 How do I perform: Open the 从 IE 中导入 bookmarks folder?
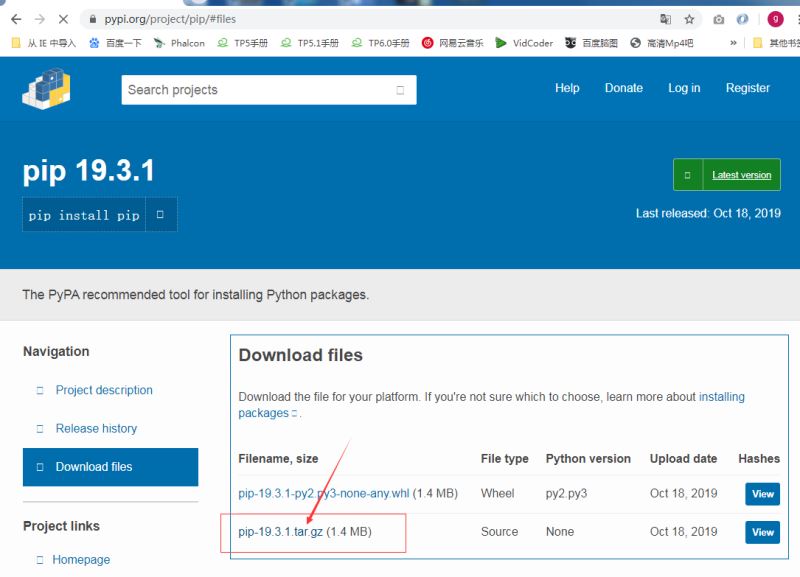coord(44,43)
